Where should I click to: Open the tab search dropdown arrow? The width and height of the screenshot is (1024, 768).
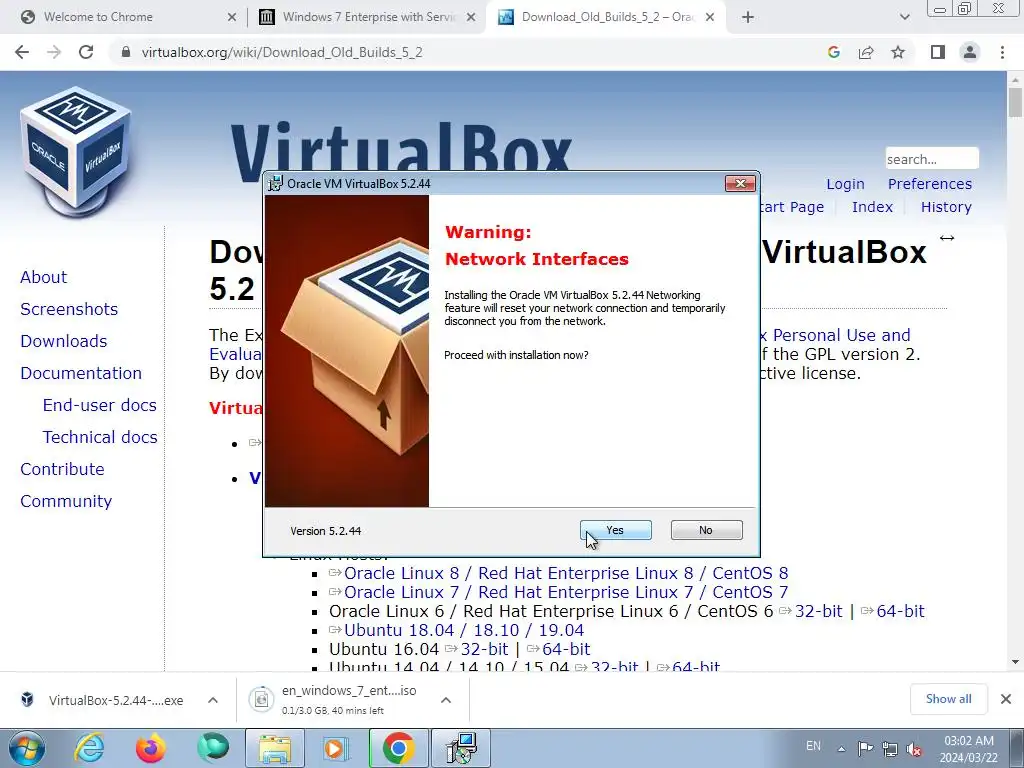coord(904,17)
